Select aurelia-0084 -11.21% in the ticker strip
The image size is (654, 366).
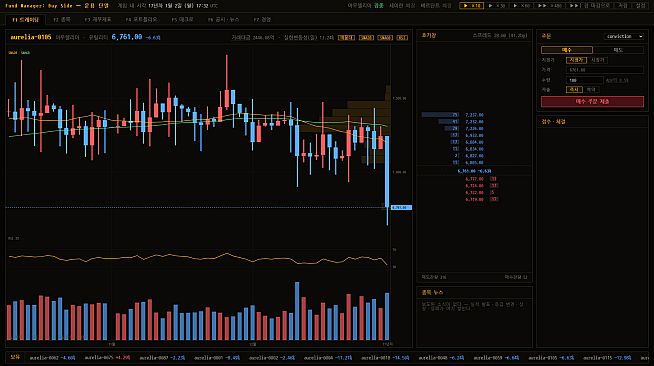pyautogui.click(x=328, y=358)
